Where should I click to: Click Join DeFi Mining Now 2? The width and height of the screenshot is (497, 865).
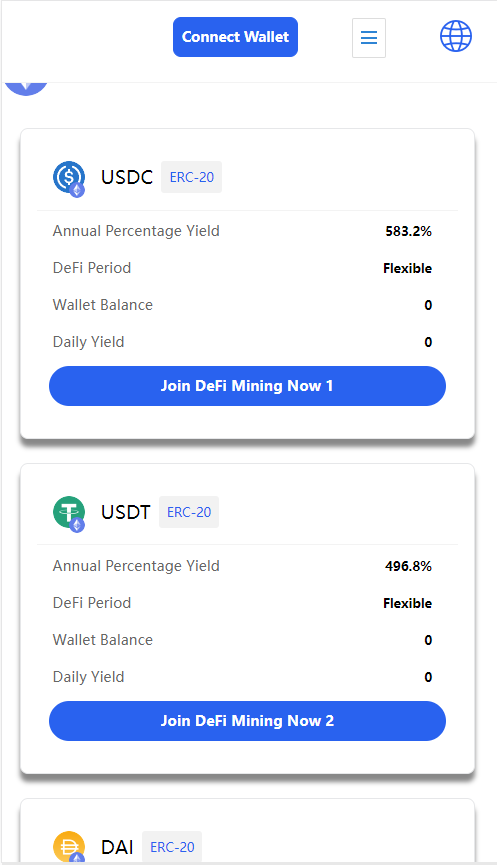pyautogui.click(x=247, y=721)
